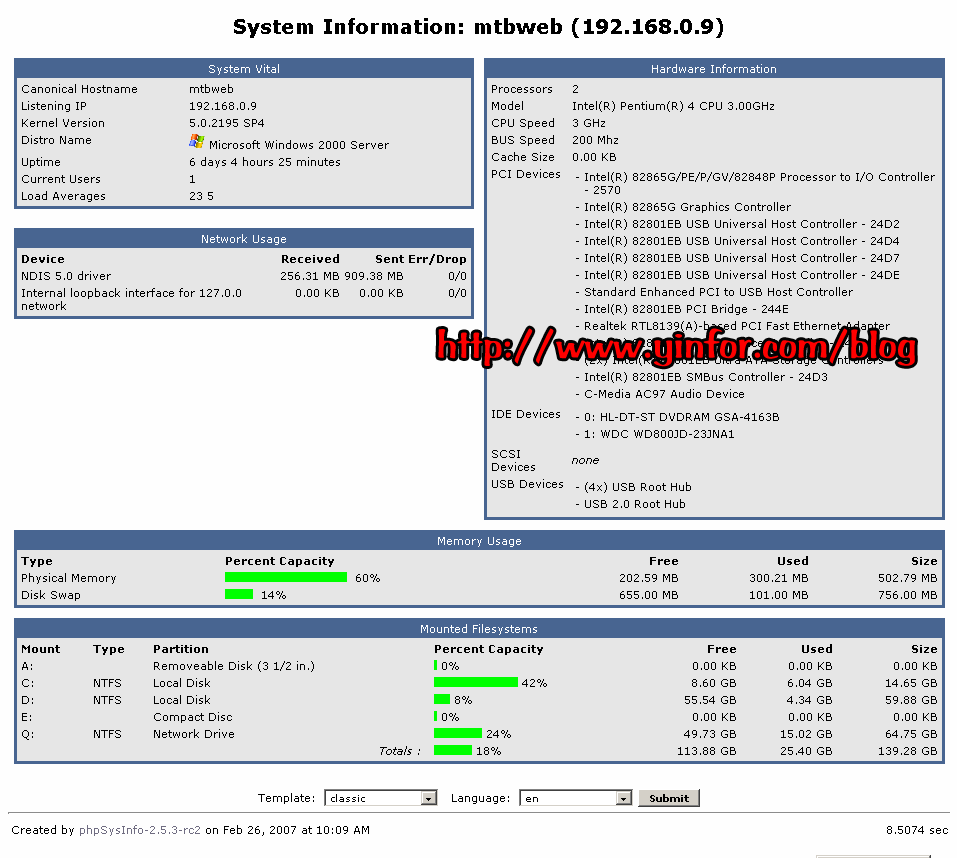The height and width of the screenshot is (859, 957).
Task: Click the Microsoft Windows 2000 Server distro text
Action: [298, 145]
